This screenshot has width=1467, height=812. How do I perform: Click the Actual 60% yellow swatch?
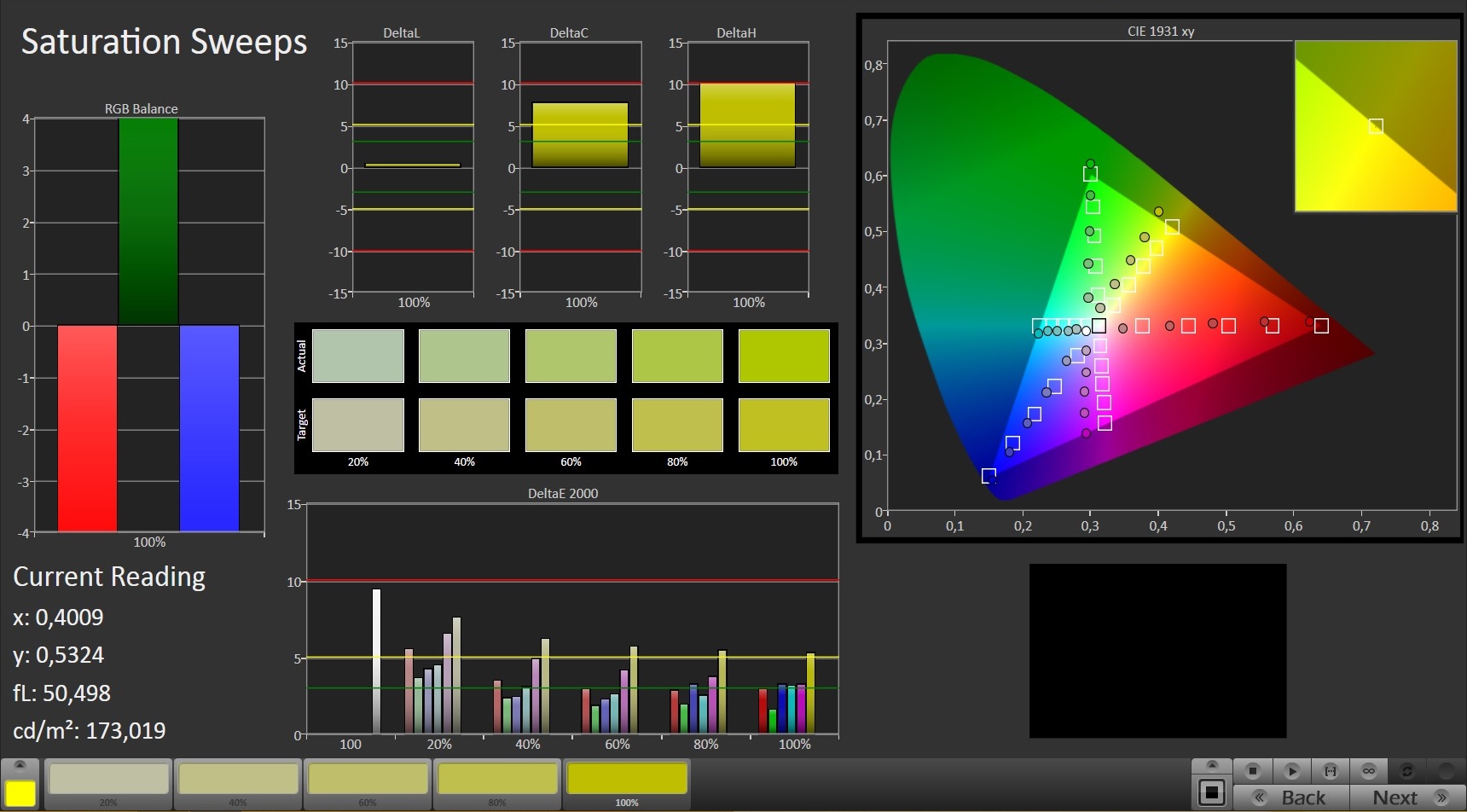click(x=571, y=356)
